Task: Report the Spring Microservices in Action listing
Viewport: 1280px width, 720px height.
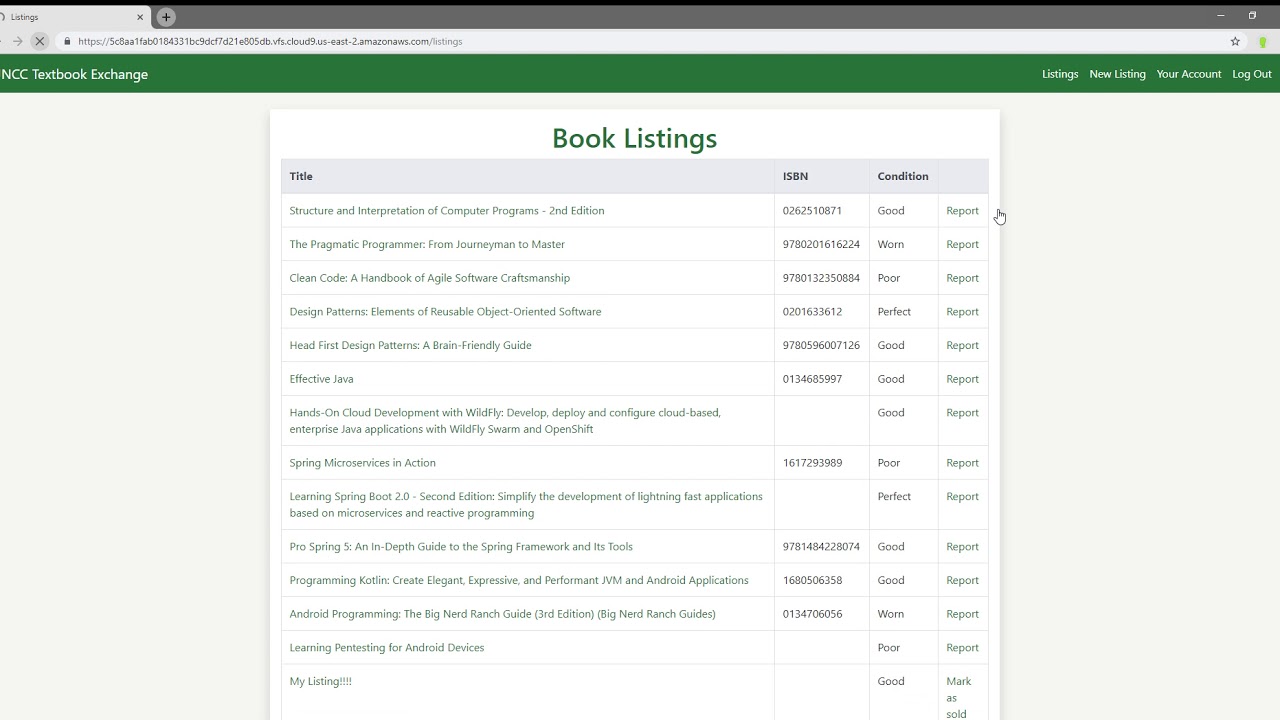Action: point(962,463)
